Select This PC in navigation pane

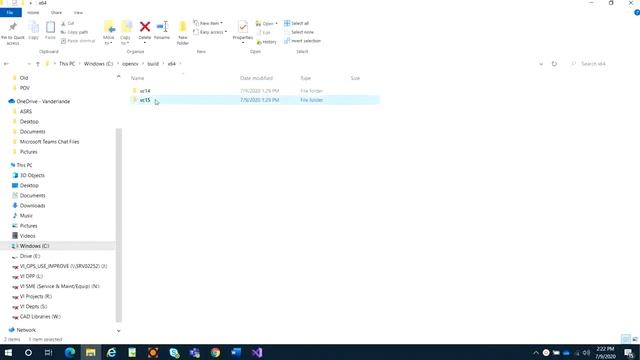click(x=24, y=165)
